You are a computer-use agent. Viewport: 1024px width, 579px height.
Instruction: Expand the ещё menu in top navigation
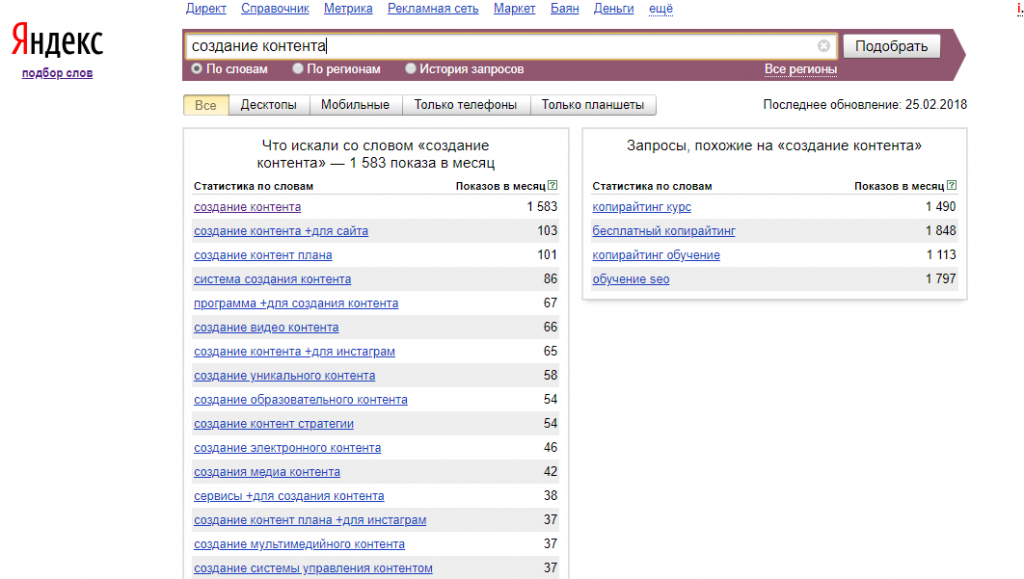tap(661, 8)
